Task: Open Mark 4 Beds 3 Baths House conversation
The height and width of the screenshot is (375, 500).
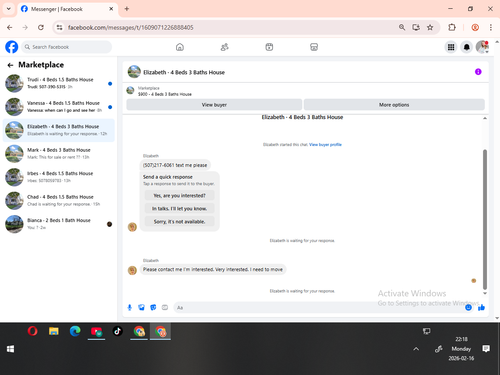Action: (x=59, y=154)
